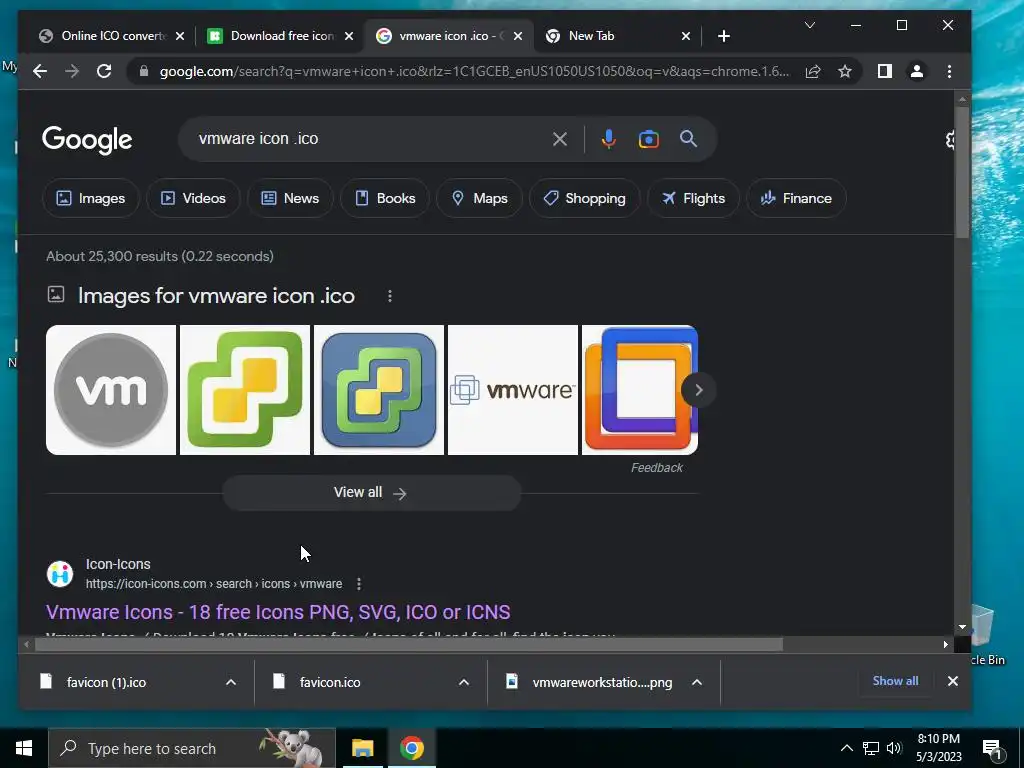Filter results by Videos
This screenshot has width=1024, height=768.
pyautogui.click(x=193, y=198)
